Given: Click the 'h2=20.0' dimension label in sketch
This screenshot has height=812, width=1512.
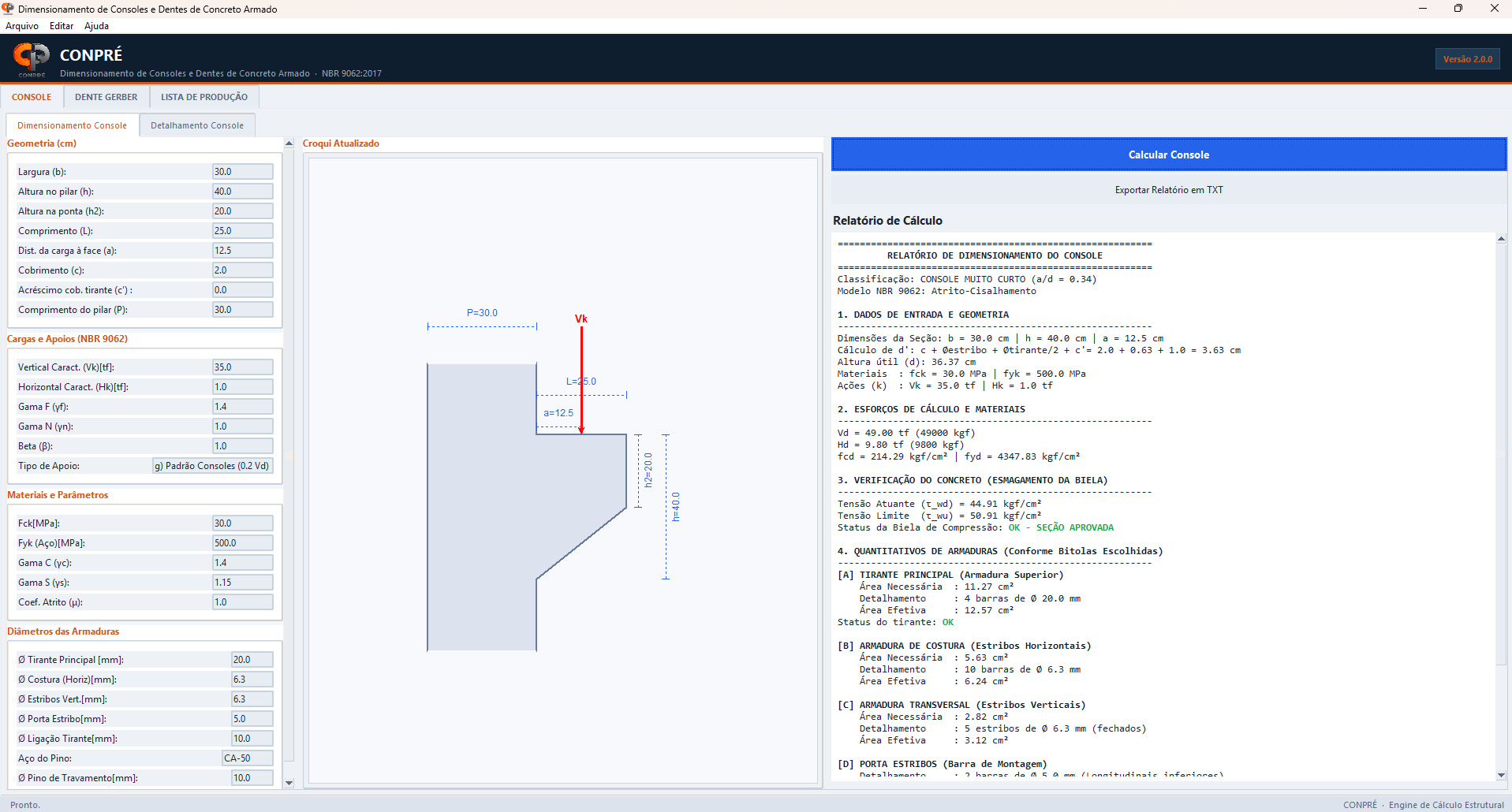Looking at the screenshot, I should click(648, 470).
